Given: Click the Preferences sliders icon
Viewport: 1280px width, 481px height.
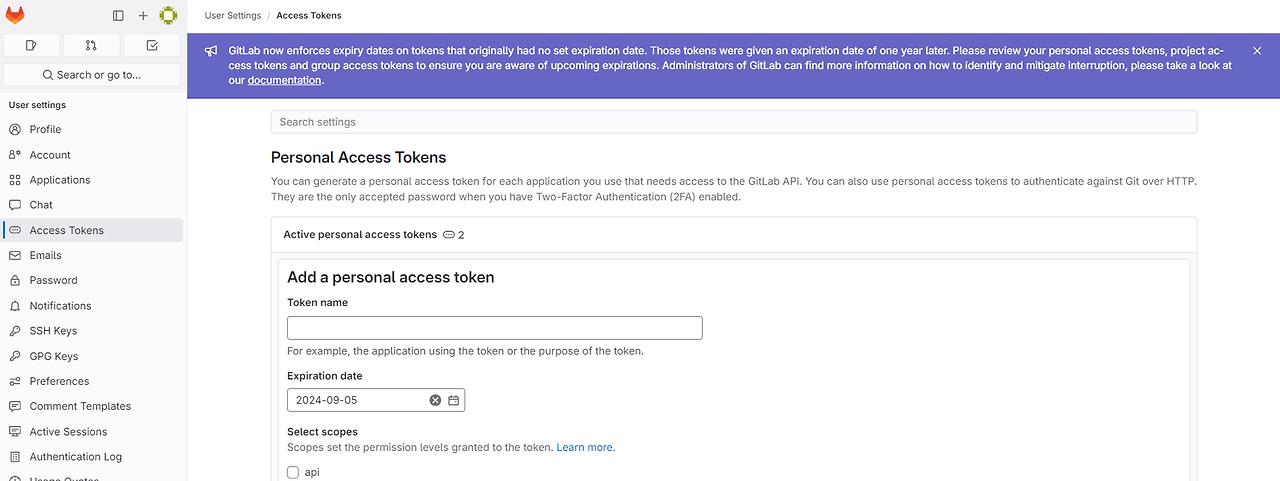Looking at the screenshot, I should click(15, 381).
